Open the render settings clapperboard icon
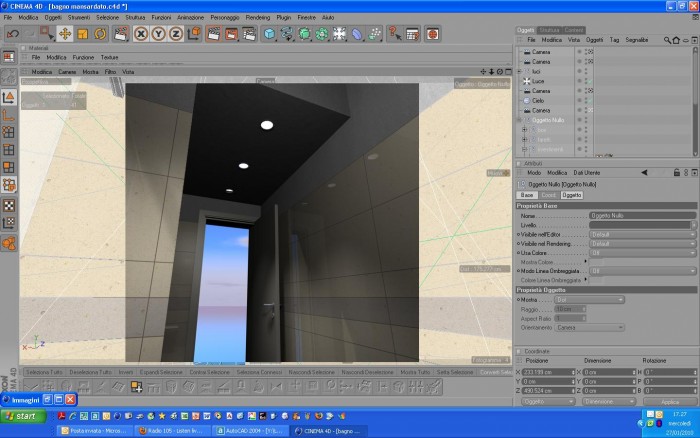700x438 pixels. [249, 34]
